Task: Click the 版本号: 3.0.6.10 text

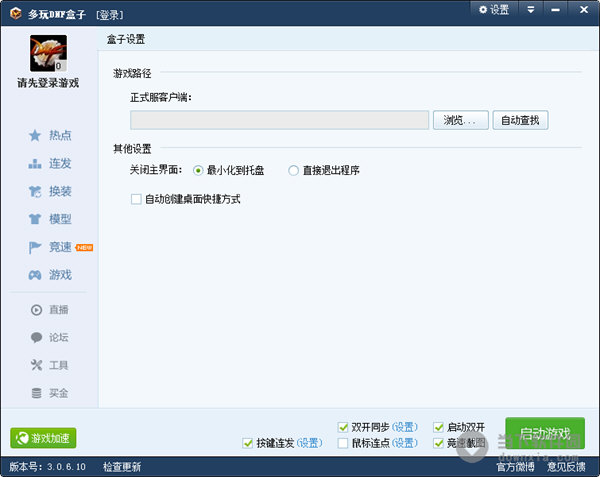Action: point(47,467)
